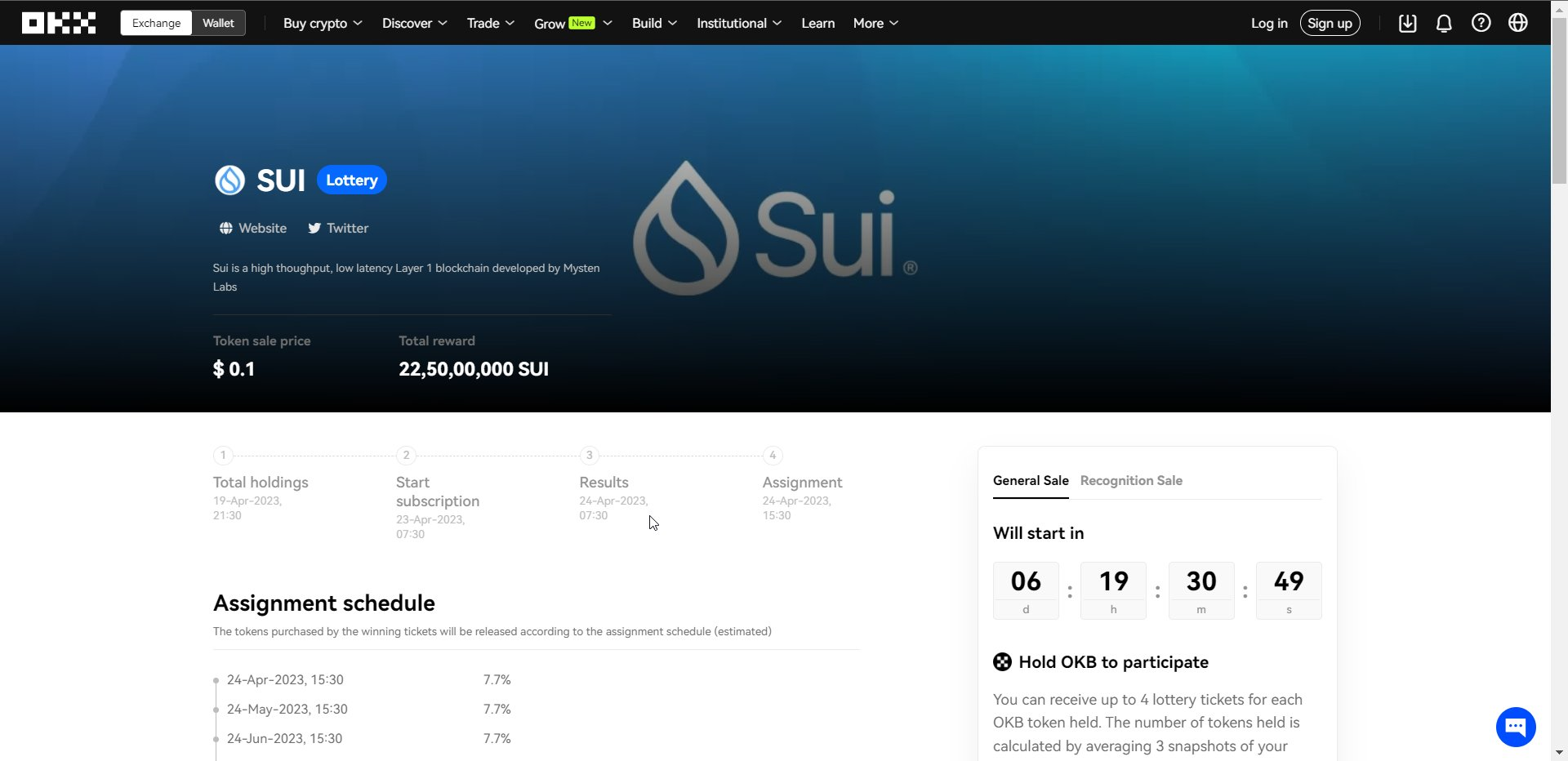This screenshot has height=761, width=1568.
Task: Expand the Build menu
Action: pos(654,23)
